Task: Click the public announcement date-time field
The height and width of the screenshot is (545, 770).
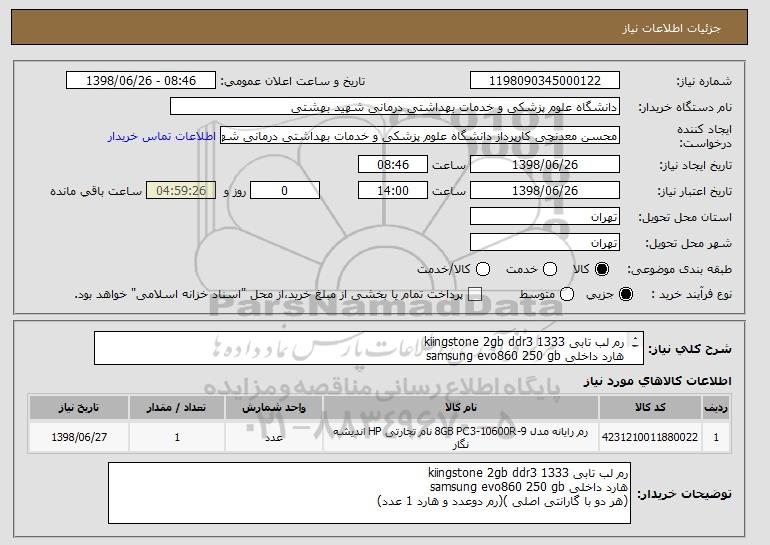Action: [141, 81]
